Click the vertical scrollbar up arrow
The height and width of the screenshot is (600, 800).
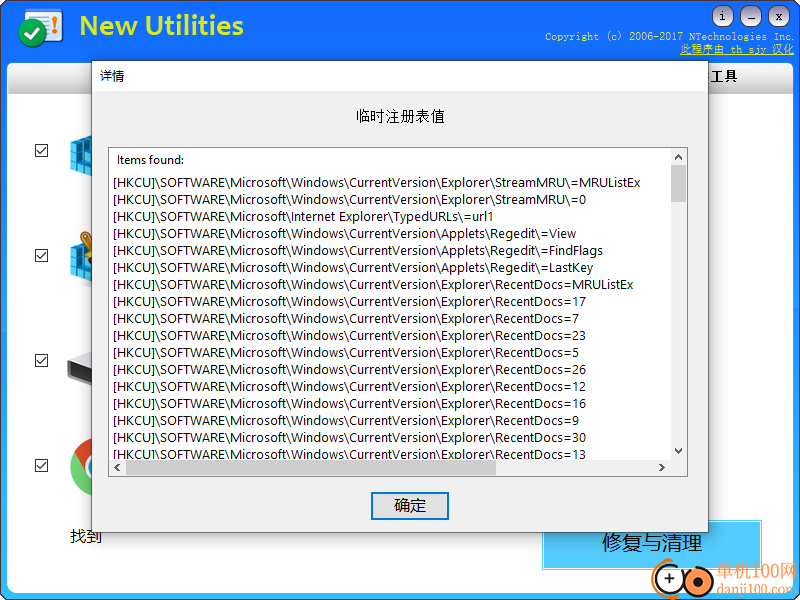tap(678, 157)
